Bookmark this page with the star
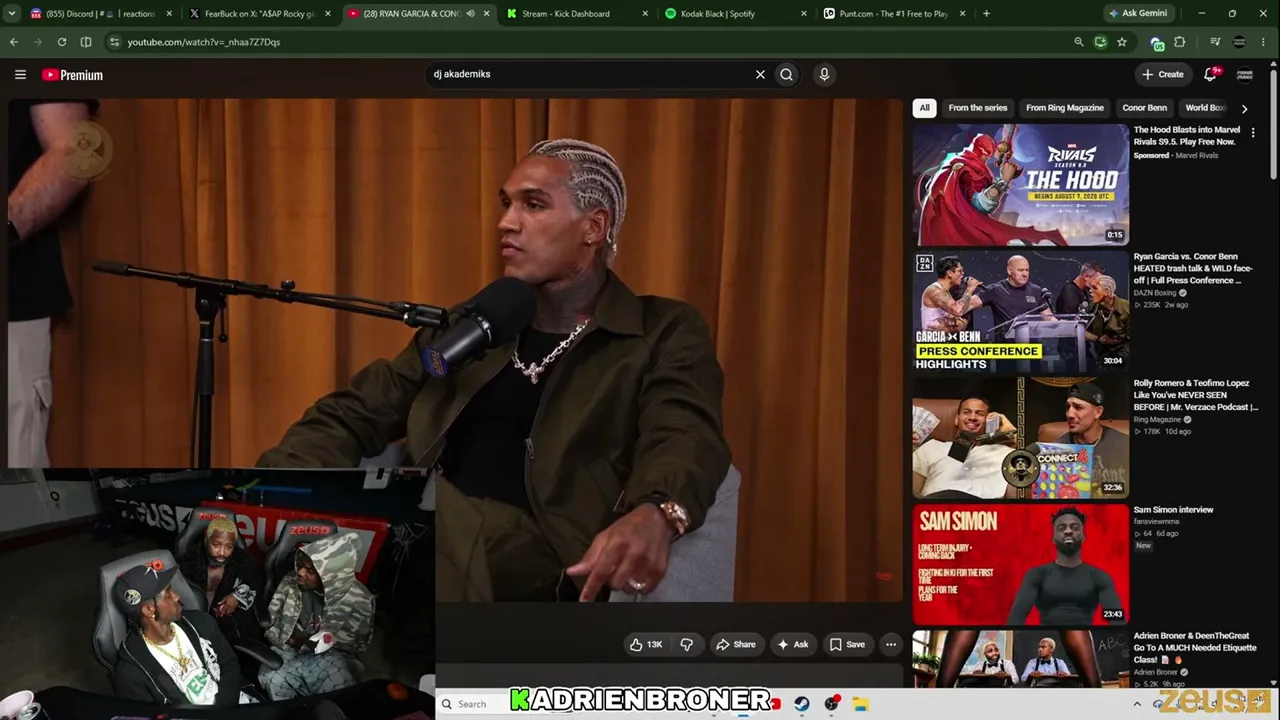Image resolution: width=1280 pixels, height=720 pixels. tap(1122, 42)
